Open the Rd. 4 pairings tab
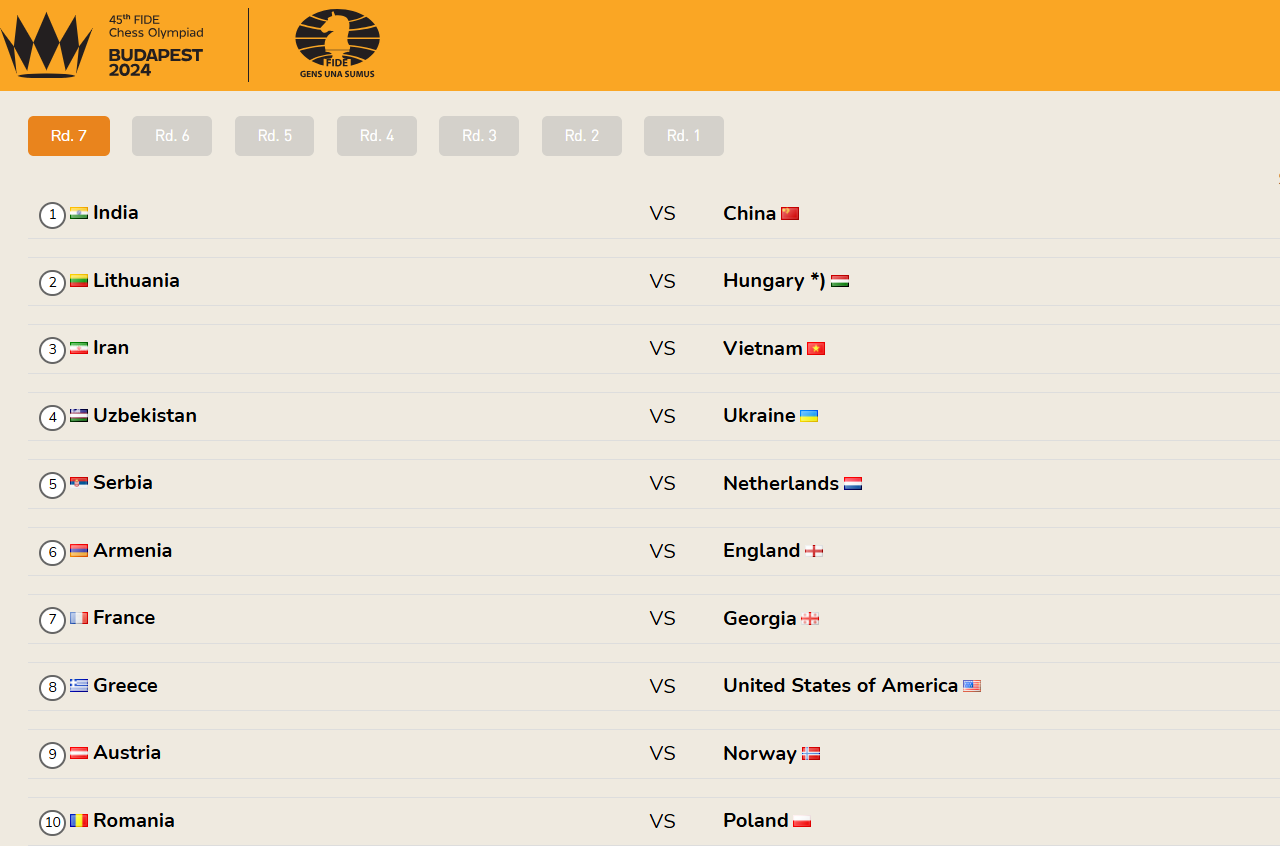 377,136
